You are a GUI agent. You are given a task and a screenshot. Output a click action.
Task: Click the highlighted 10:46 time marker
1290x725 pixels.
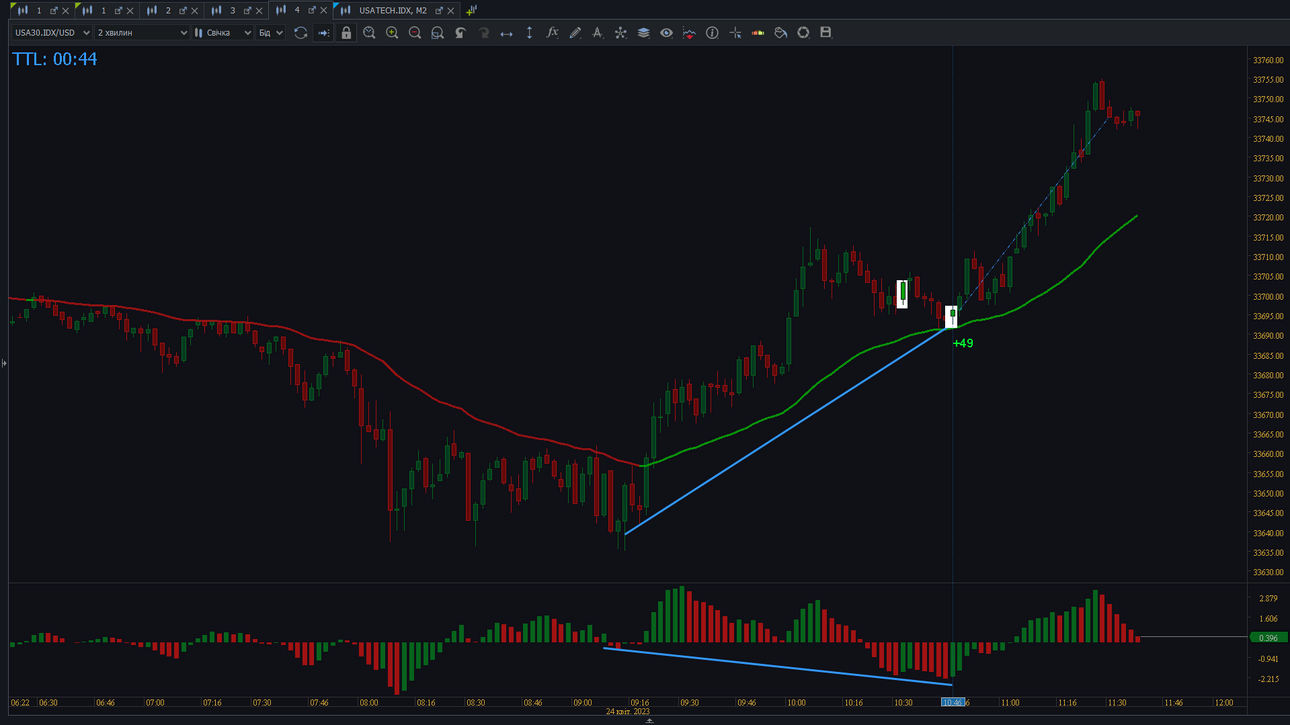pos(953,703)
